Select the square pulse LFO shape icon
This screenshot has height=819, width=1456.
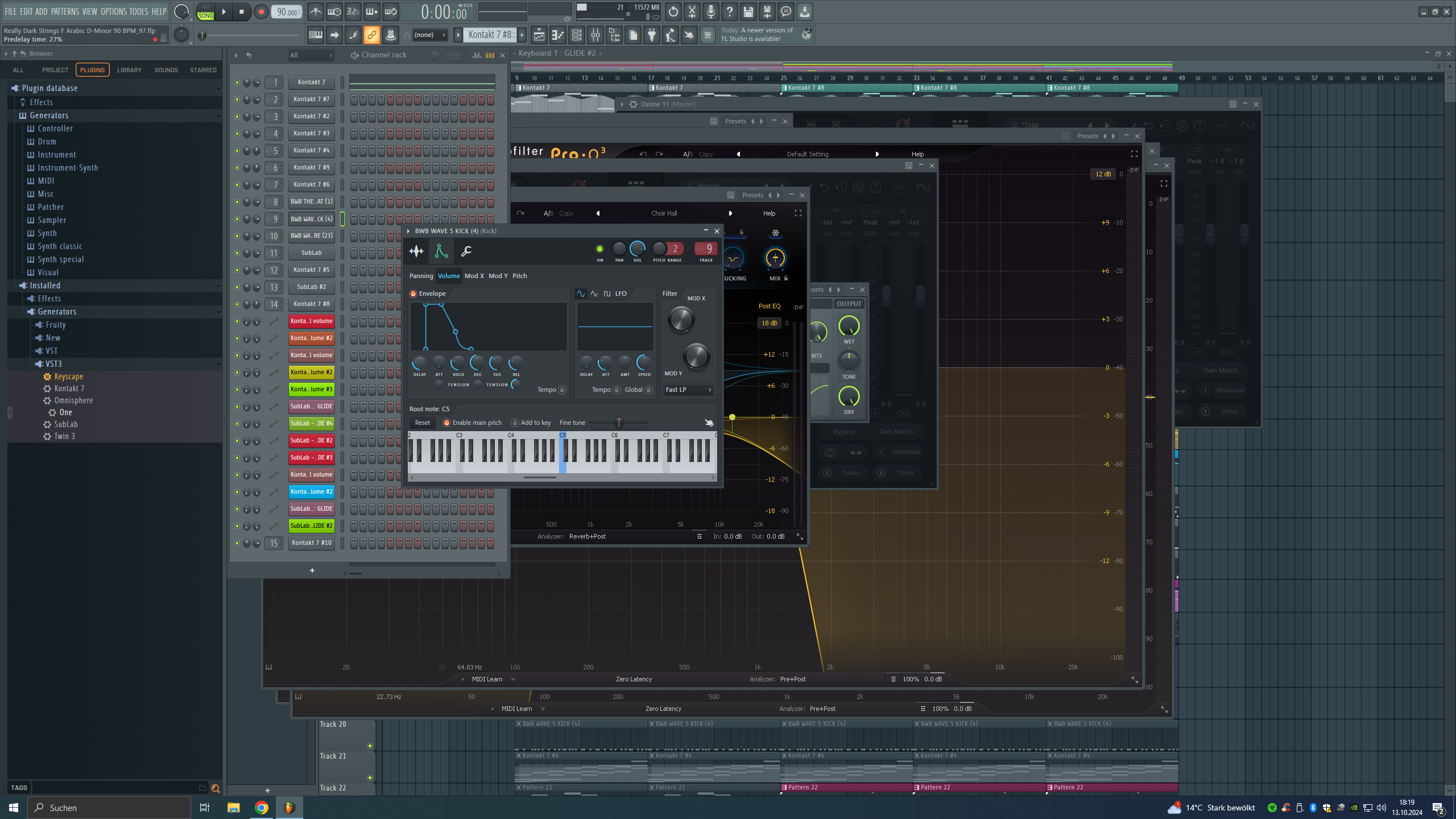(x=607, y=293)
